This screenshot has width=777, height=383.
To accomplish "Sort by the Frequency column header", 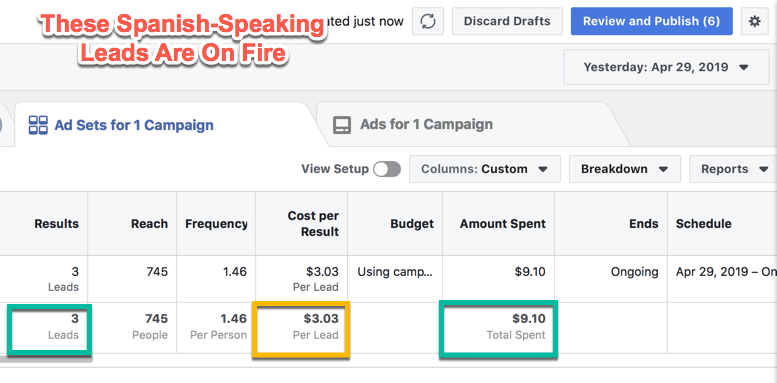I will point(216,224).
